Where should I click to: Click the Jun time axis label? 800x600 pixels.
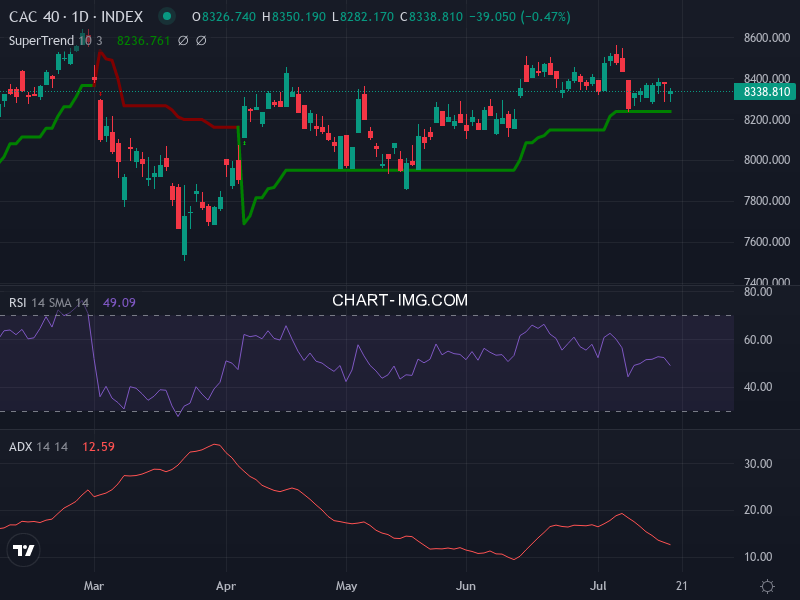click(x=466, y=586)
